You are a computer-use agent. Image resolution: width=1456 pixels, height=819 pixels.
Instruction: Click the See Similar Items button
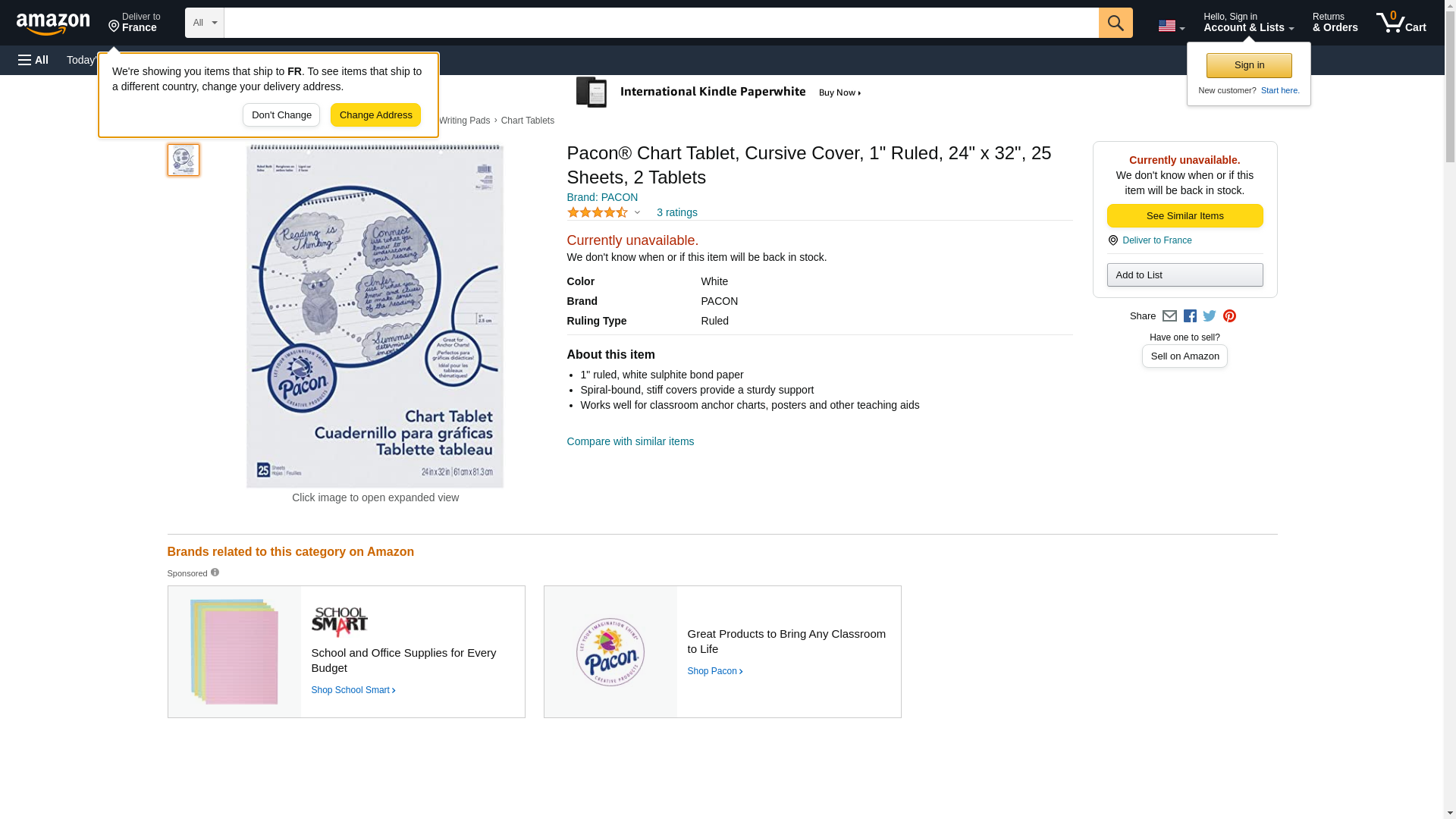1185,216
